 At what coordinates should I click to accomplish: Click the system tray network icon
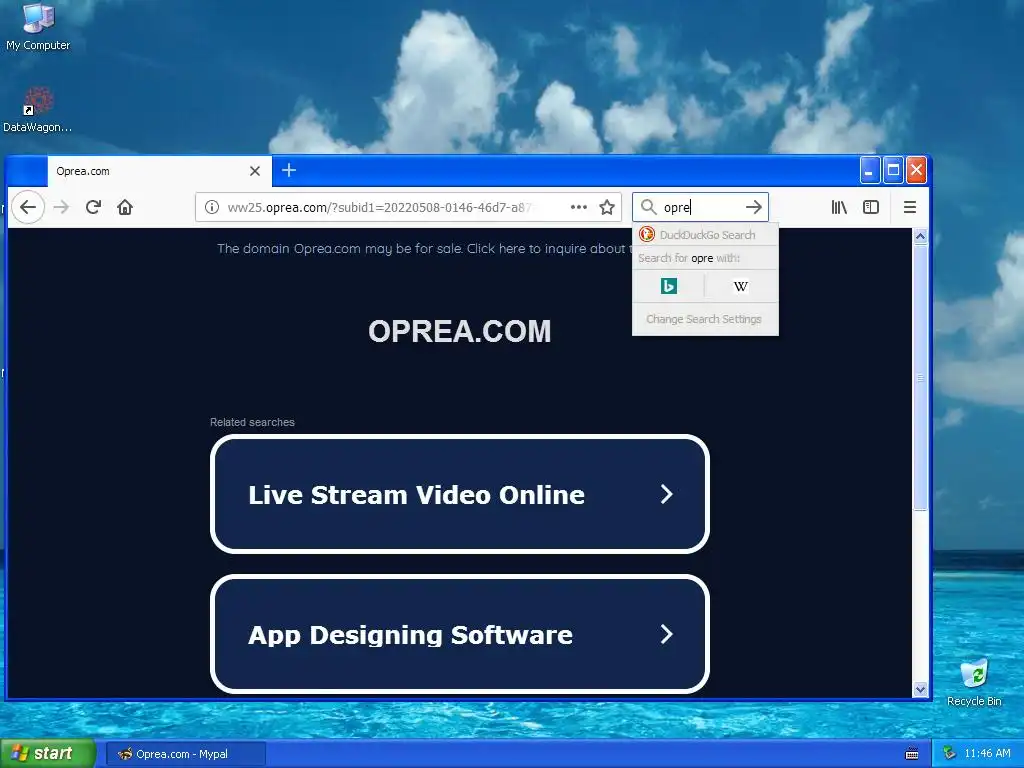(949, 754)
